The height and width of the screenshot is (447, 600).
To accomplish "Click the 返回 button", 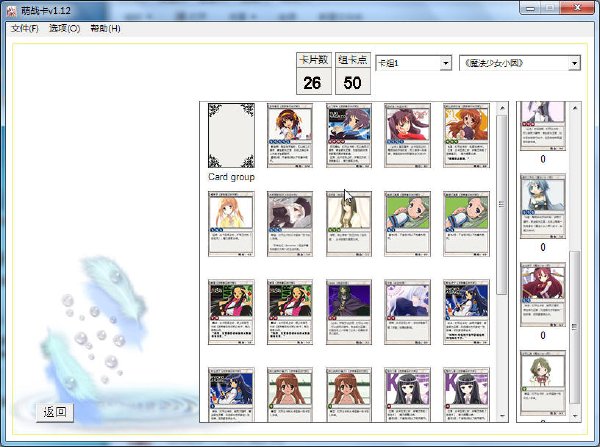I will 55,412.
